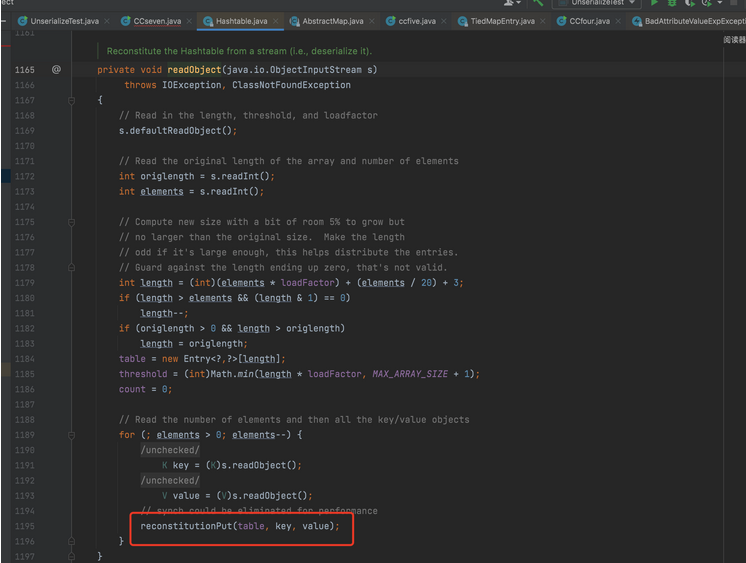Run UnserializeTest with the green play button

point(655,2)
